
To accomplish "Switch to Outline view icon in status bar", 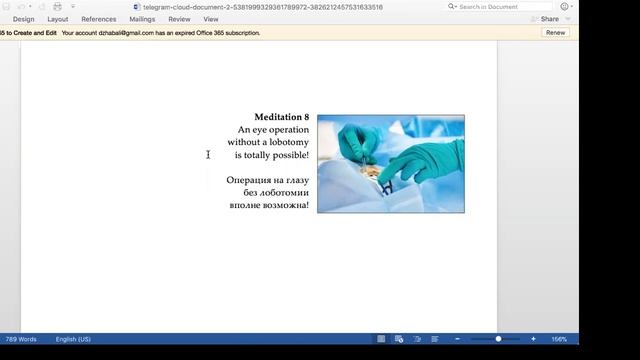I will [417, 339].
